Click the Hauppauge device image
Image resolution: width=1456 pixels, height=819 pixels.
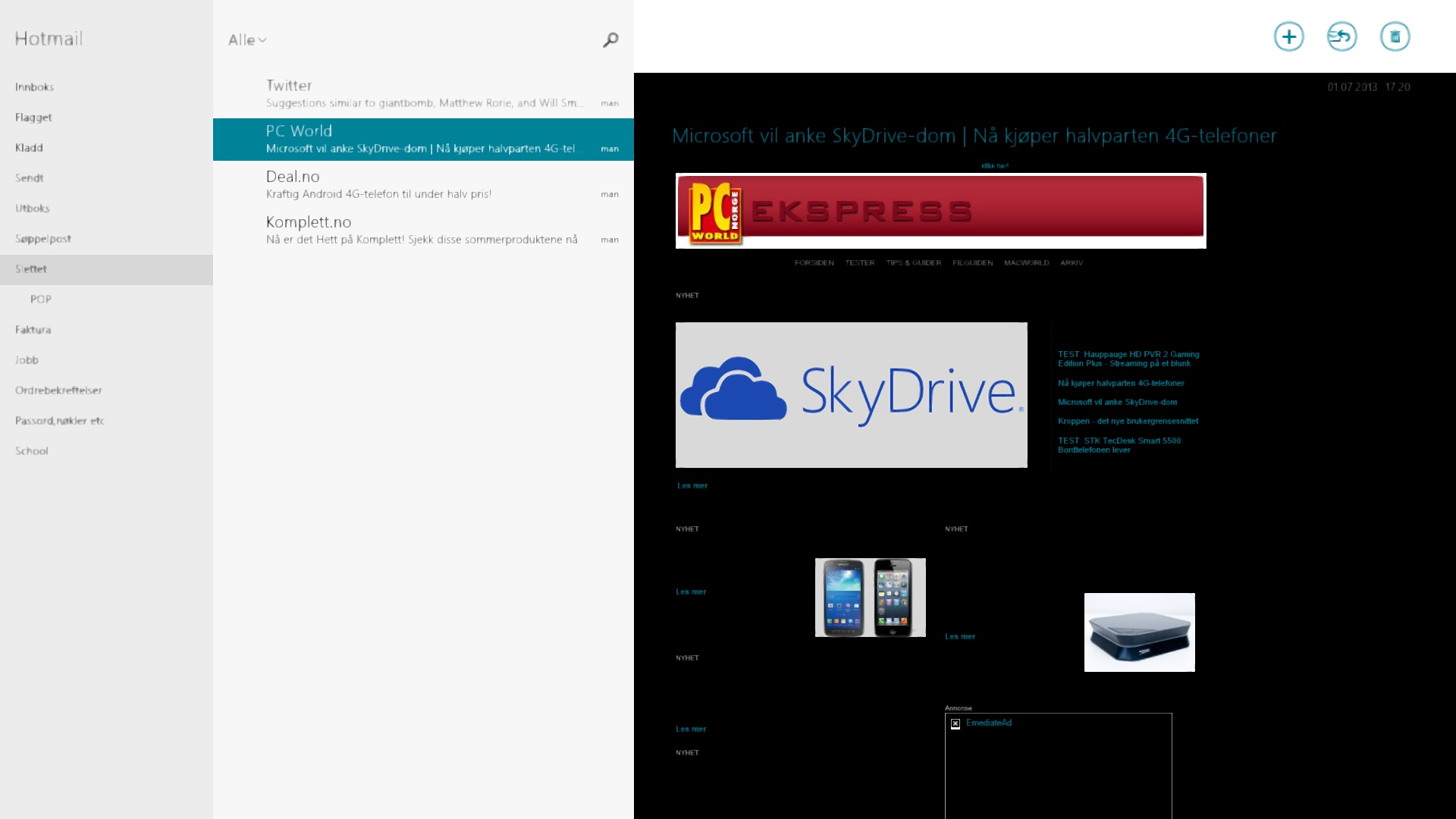click(1139, 632)
